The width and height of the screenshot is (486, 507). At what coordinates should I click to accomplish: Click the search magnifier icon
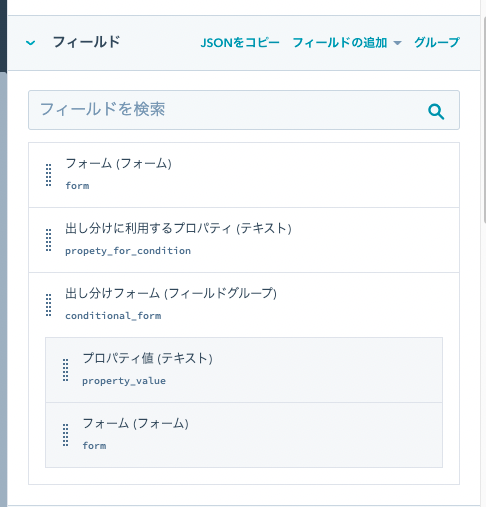pyautogui.click(x=436, y=111)
